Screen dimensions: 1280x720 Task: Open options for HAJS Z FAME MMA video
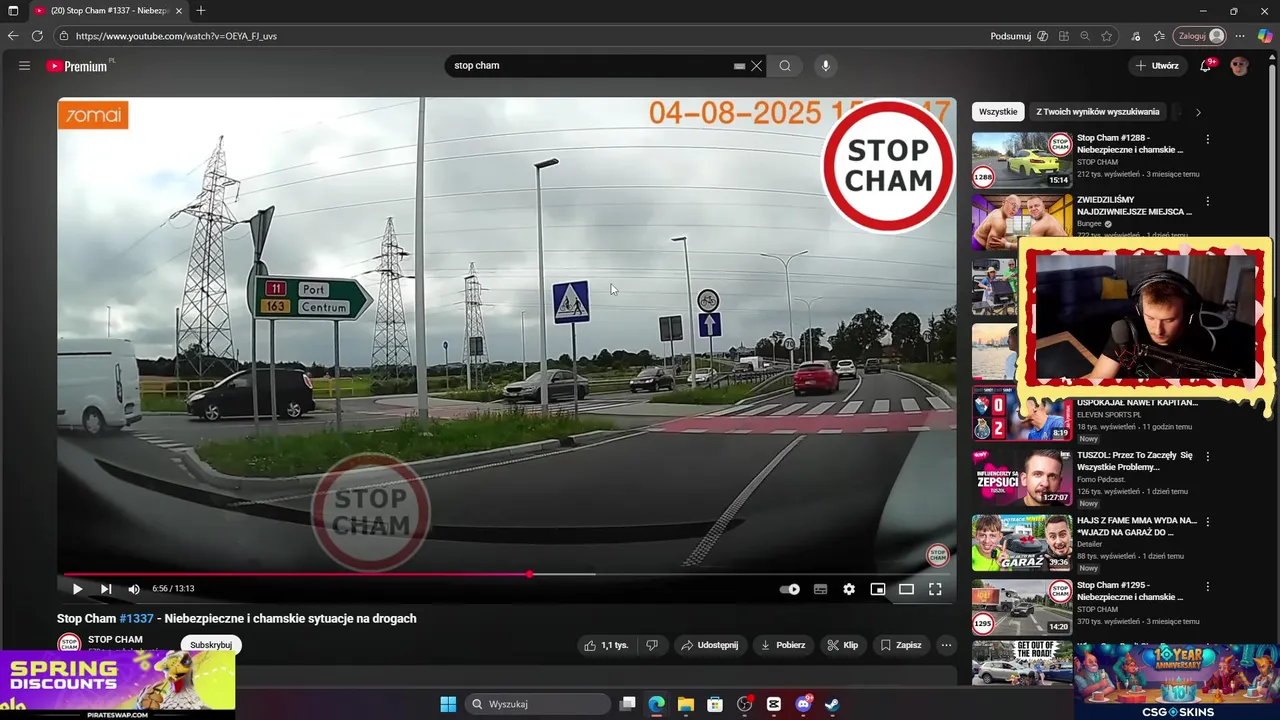(1208, 521)
